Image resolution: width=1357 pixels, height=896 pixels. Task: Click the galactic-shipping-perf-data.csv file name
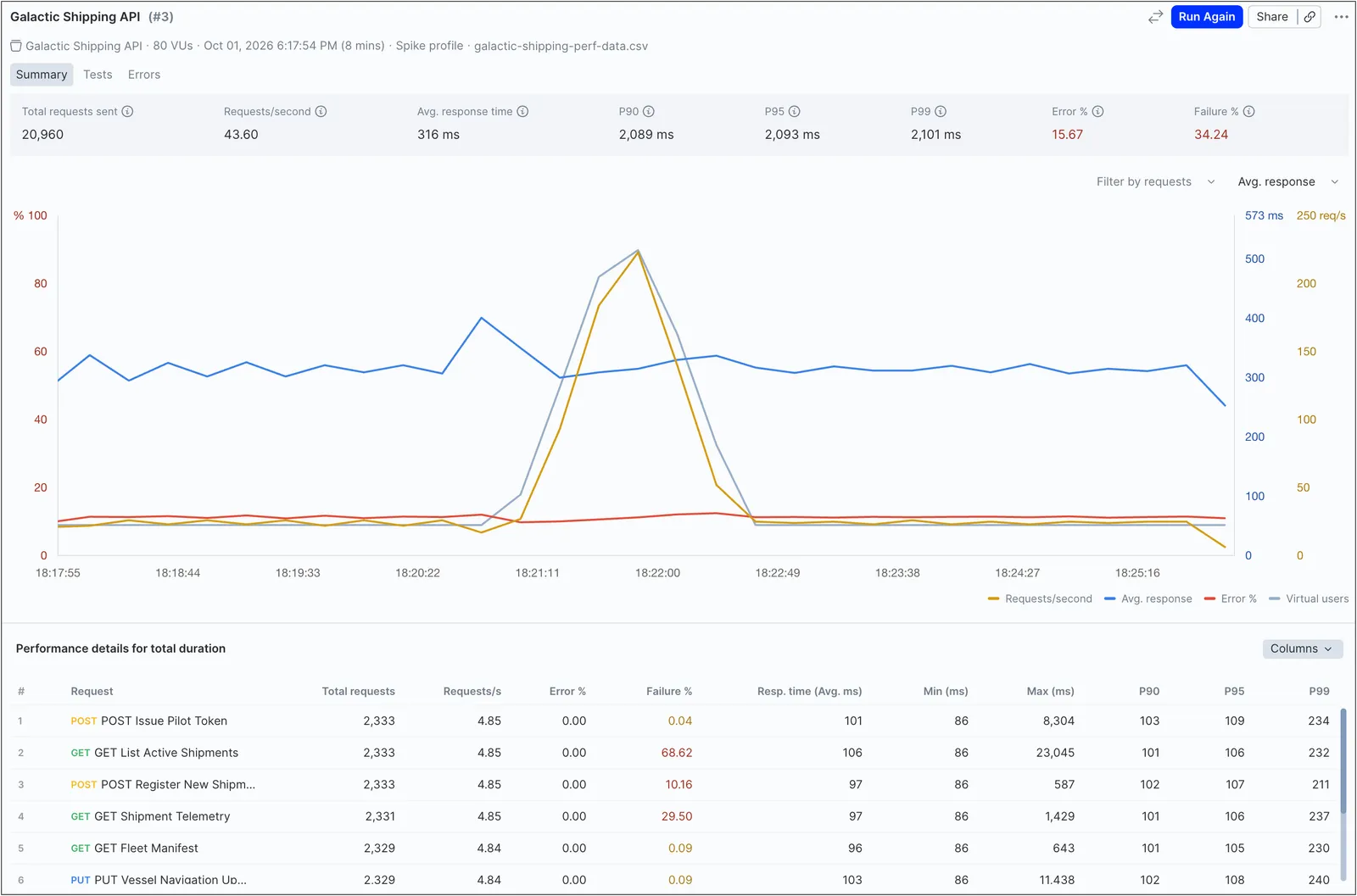click(x=561, y=46)
